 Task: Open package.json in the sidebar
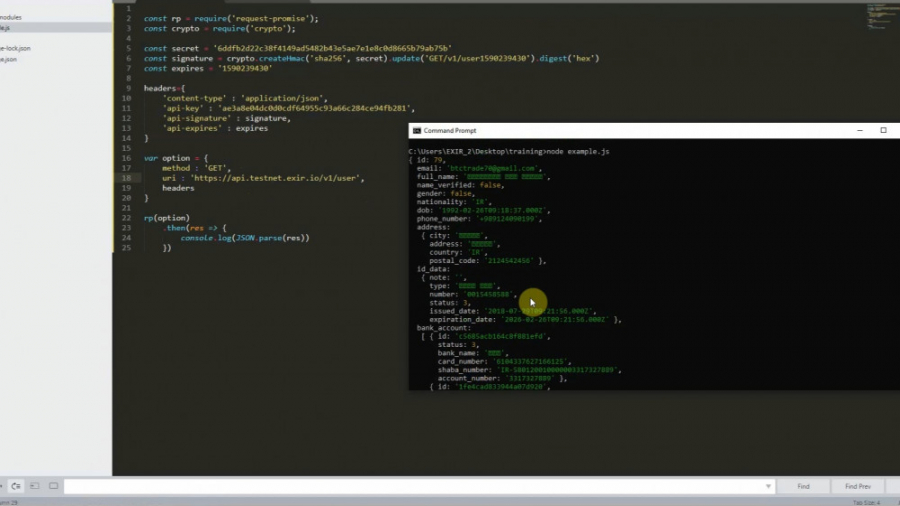click(9, 59)
